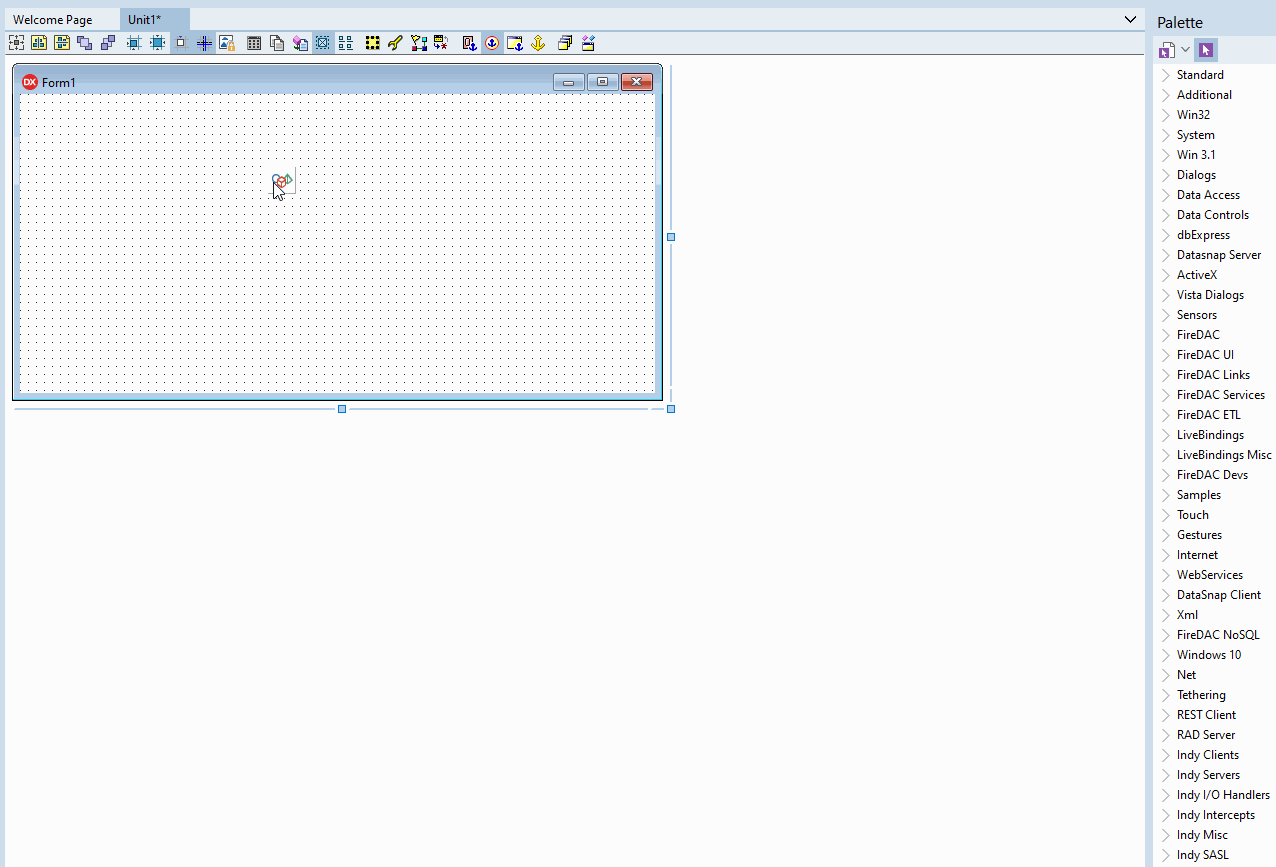Viewport: 1276px width, 867px height.
Task: Click Form1's minimize caption button
Action: click(x=569, y=82)
